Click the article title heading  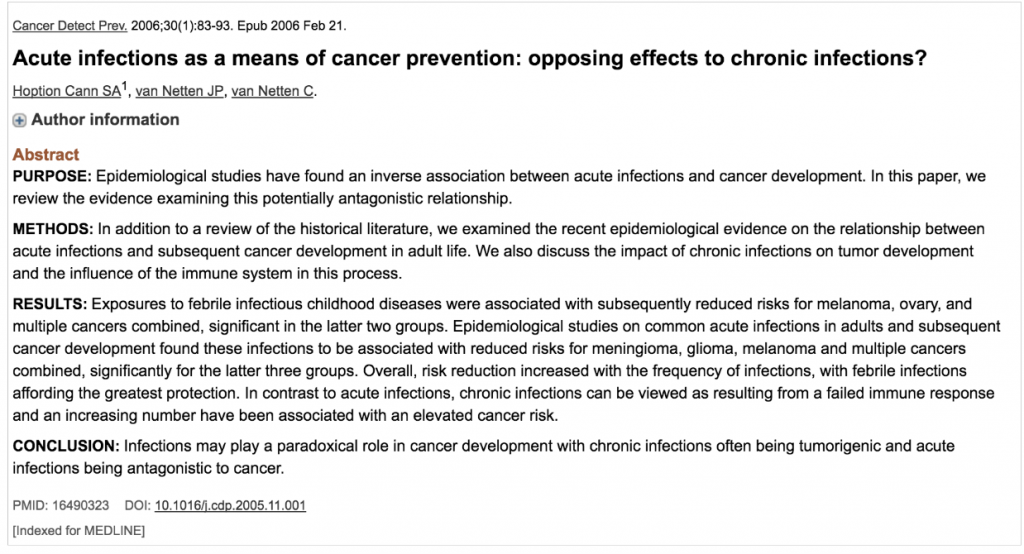click(470, 58)
